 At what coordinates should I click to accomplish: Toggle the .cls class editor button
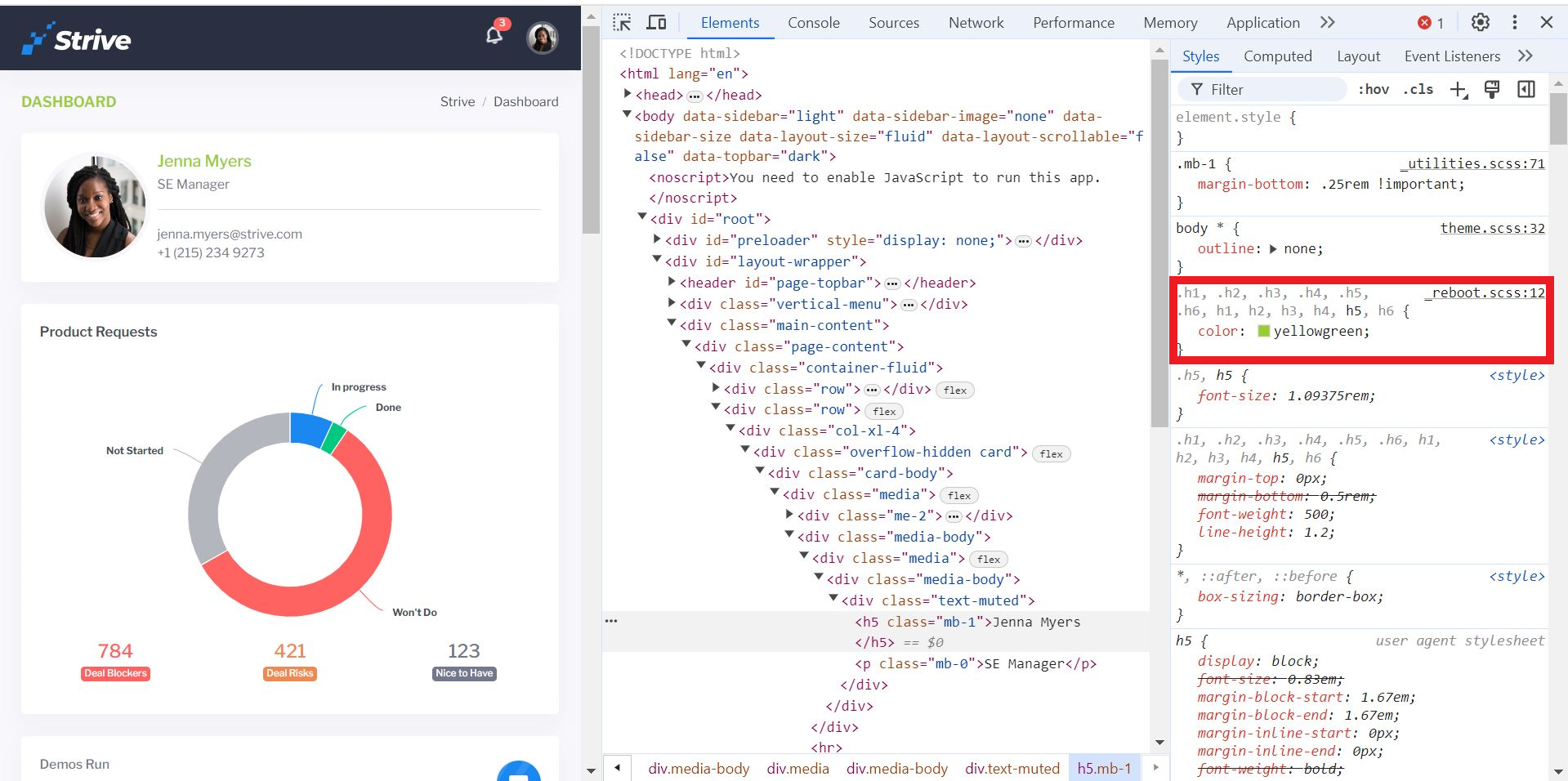coord(1418,90)
